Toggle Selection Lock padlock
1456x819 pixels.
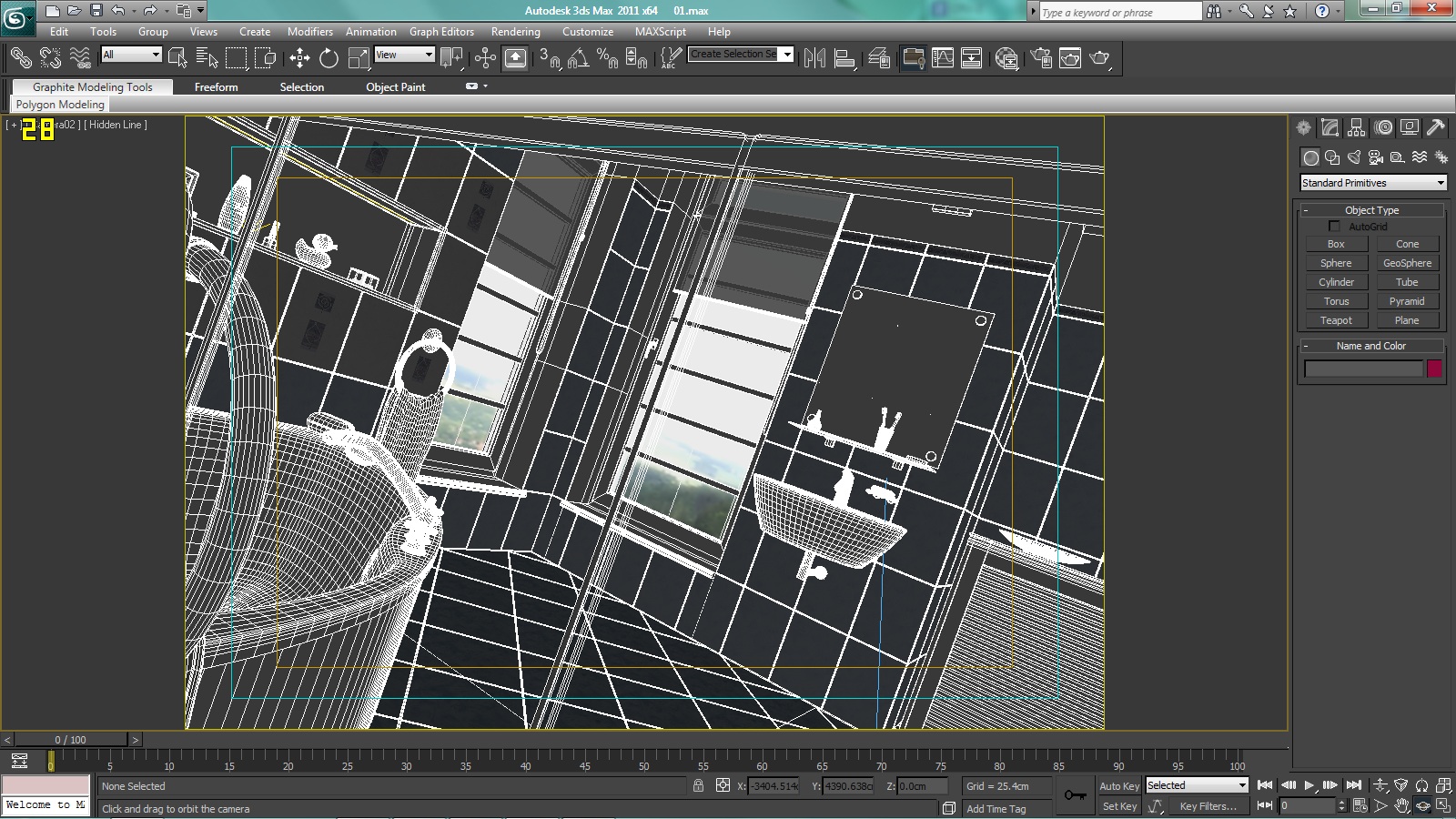[x=698, y=785]
